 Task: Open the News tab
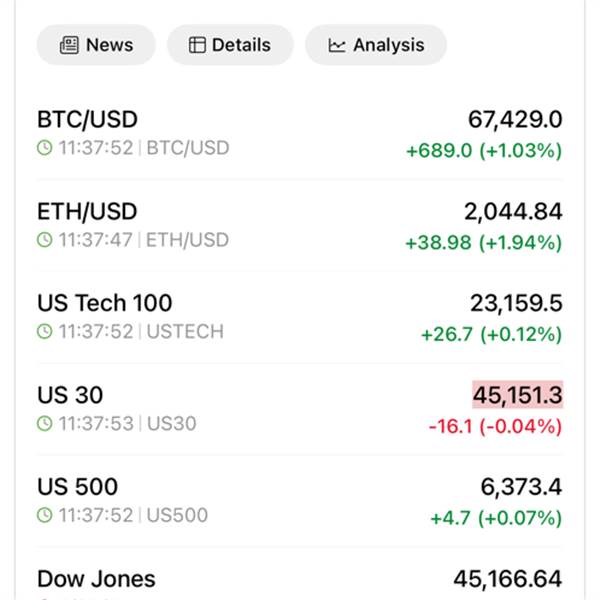pos(96,45)
